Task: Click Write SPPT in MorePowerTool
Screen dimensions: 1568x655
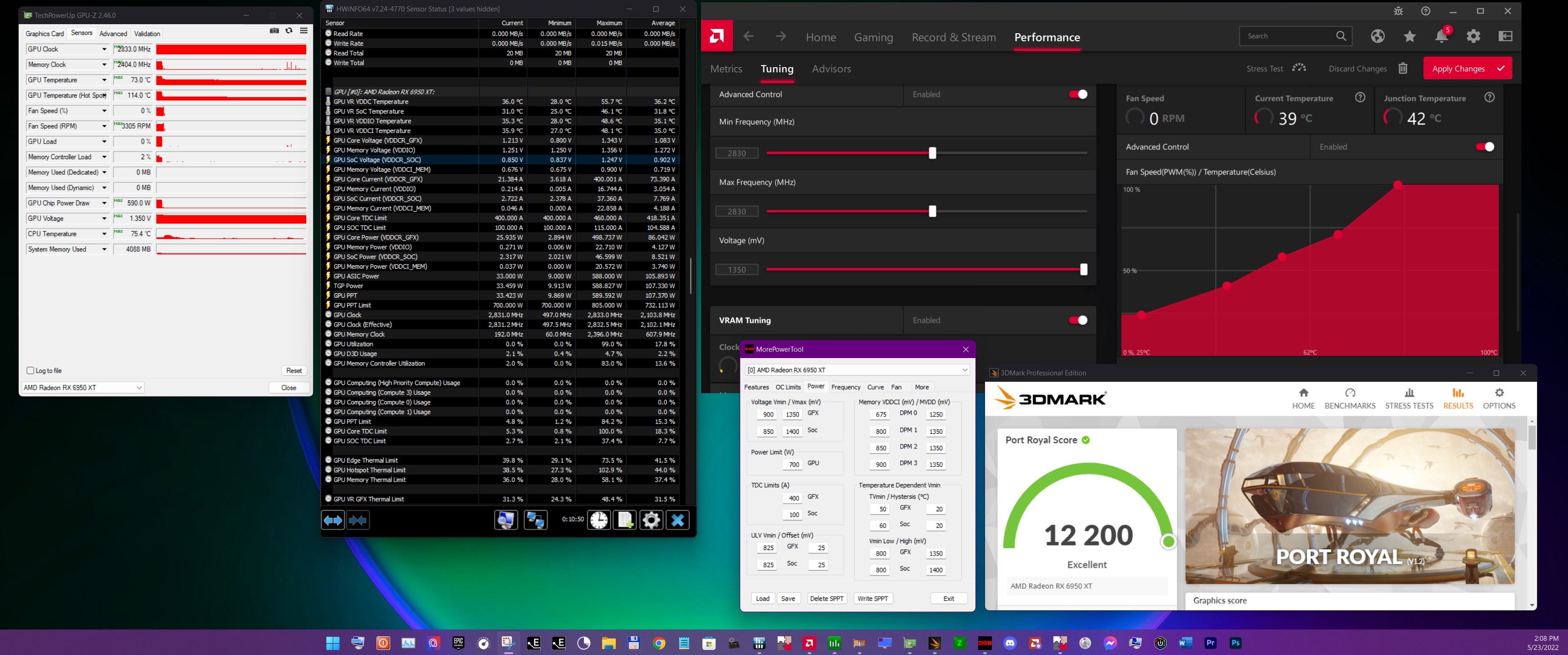Action: click(x=872, y=598)
